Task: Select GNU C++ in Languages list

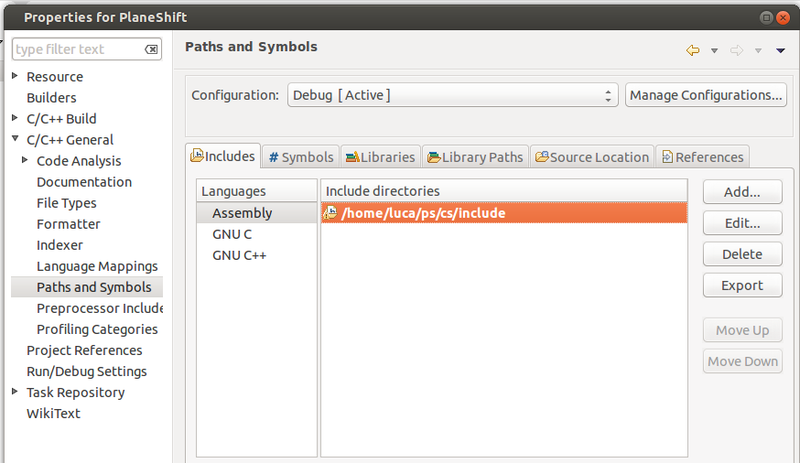Action: coord(239,255)
